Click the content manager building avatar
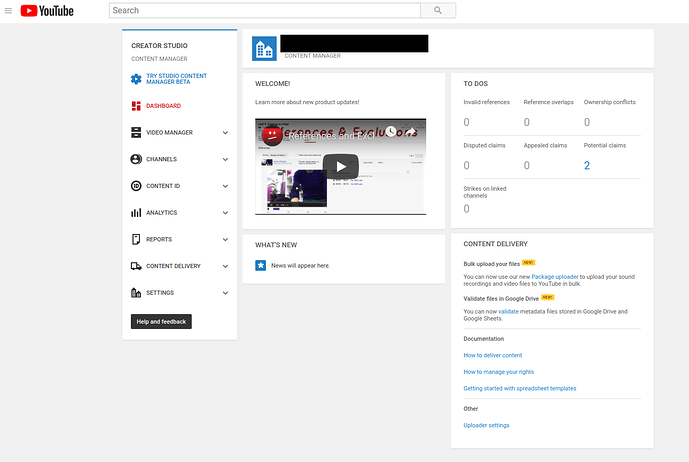This screenshot has width=689, height=462. [264, 49]
